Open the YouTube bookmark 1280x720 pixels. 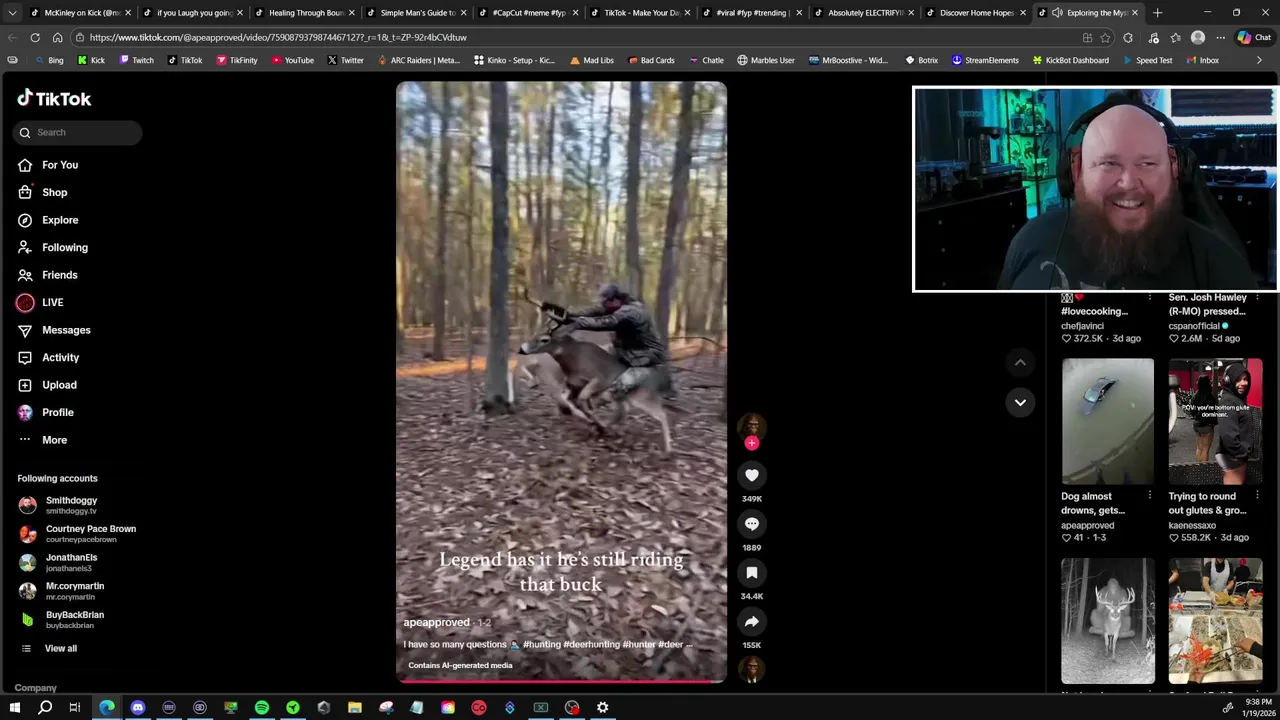pos(292,60)
